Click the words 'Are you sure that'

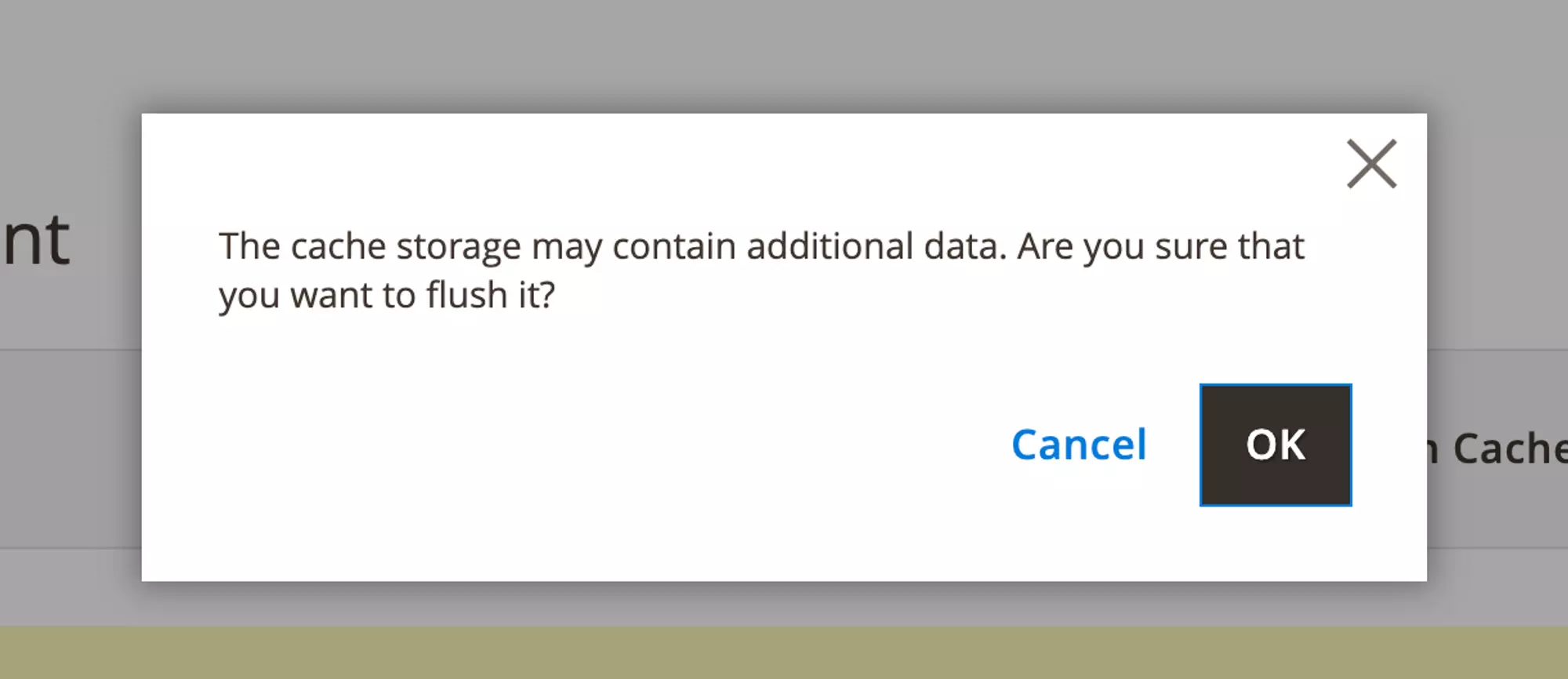[x=1160, y=247]
